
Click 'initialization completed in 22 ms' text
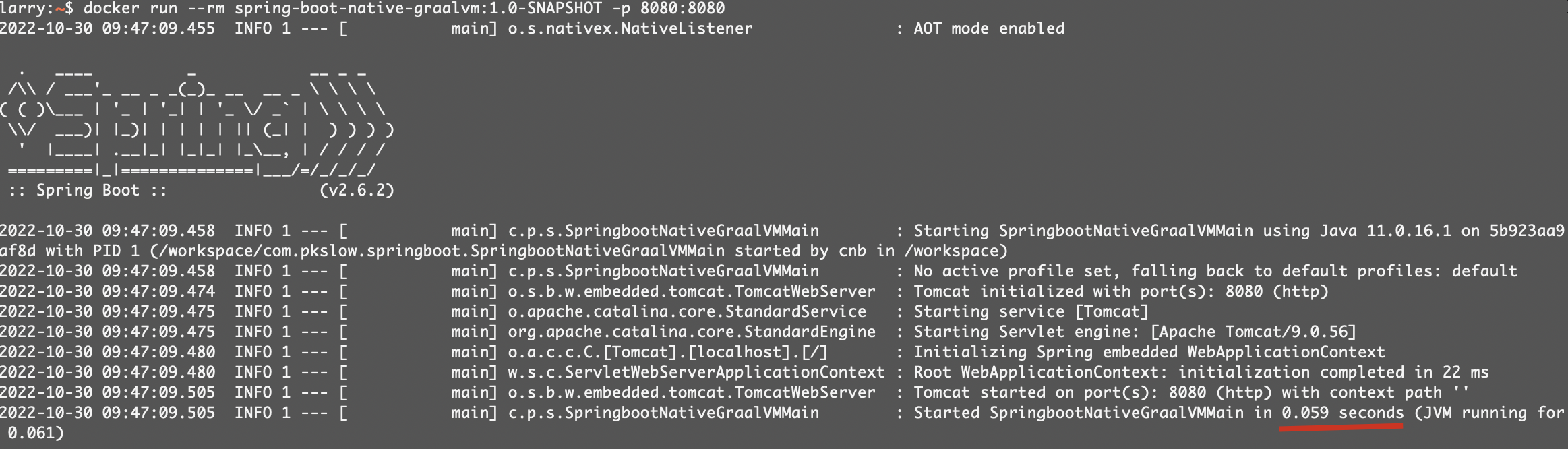pyautogui.click(x=1333, y=373)
